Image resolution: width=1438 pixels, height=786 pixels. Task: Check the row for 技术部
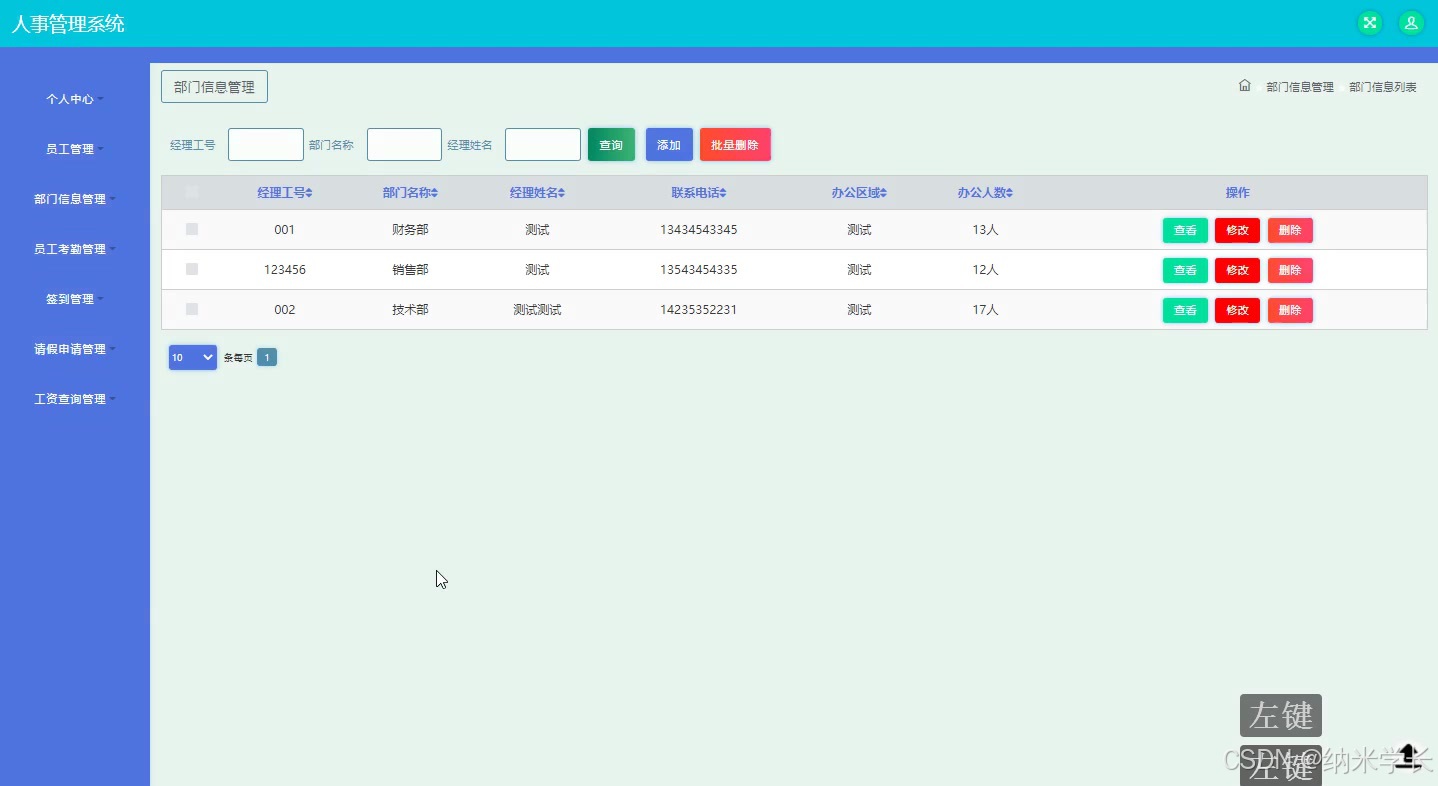tap(192, 309)
